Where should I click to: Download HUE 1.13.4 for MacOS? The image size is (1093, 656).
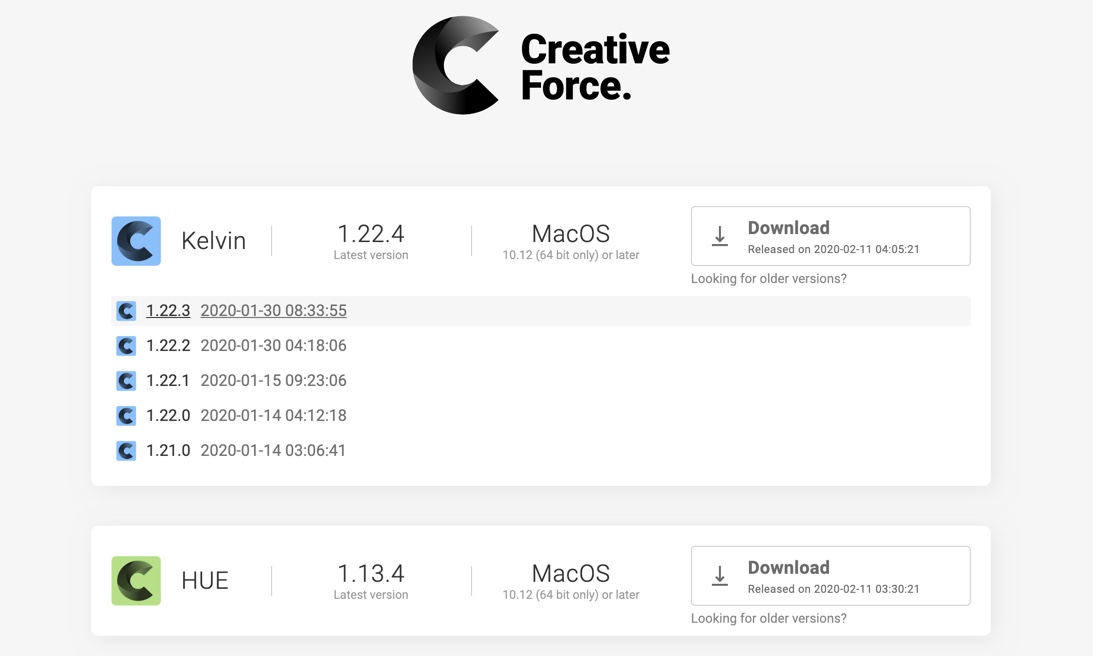[x=830, y=576]
